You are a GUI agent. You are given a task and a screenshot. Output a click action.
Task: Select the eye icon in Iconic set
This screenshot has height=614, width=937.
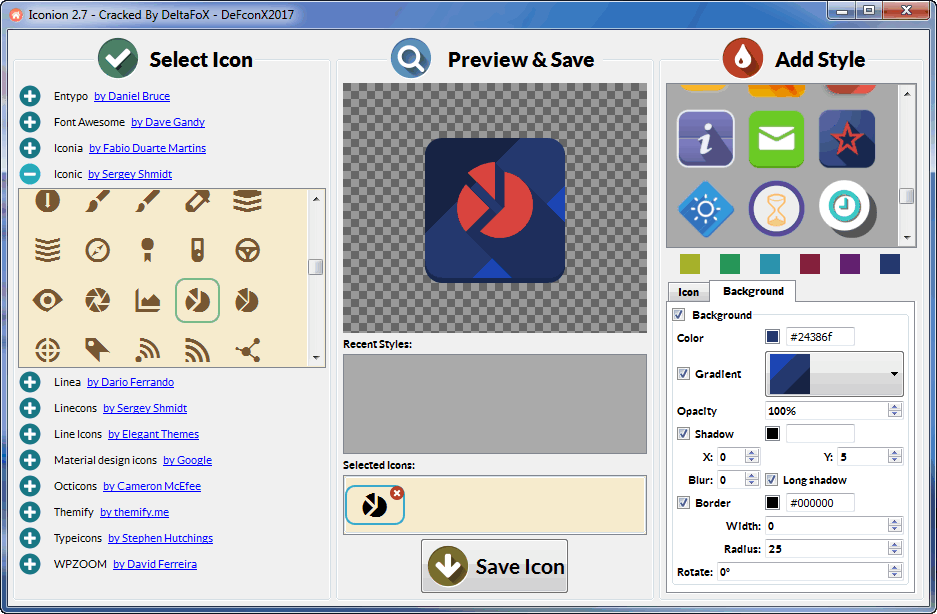pos(47,300)
